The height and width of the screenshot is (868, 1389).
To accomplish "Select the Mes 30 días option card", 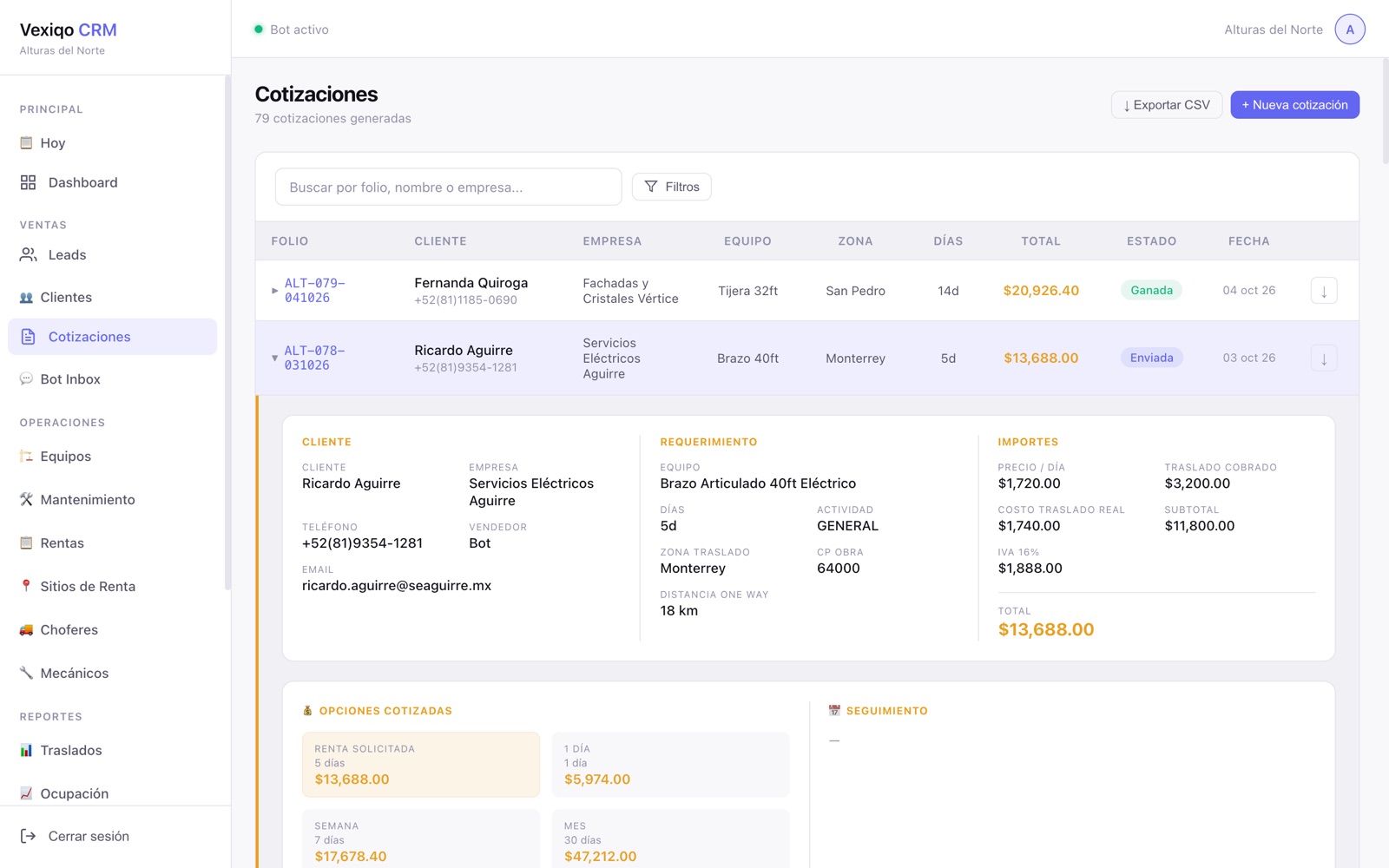I will pyautogui.click(x=671, y=840).
